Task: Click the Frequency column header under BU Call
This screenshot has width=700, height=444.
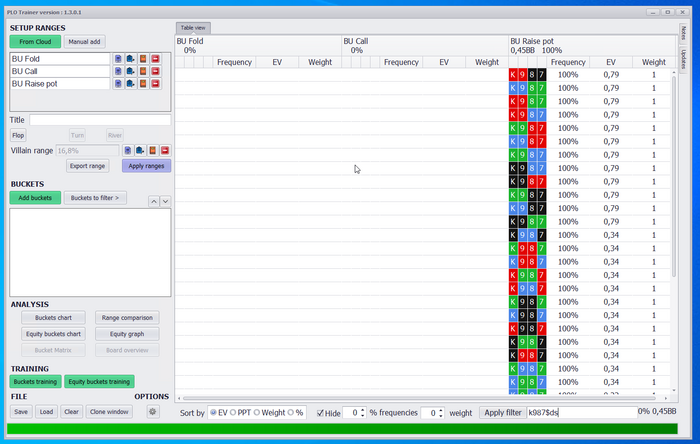Action: click(401, 62)
